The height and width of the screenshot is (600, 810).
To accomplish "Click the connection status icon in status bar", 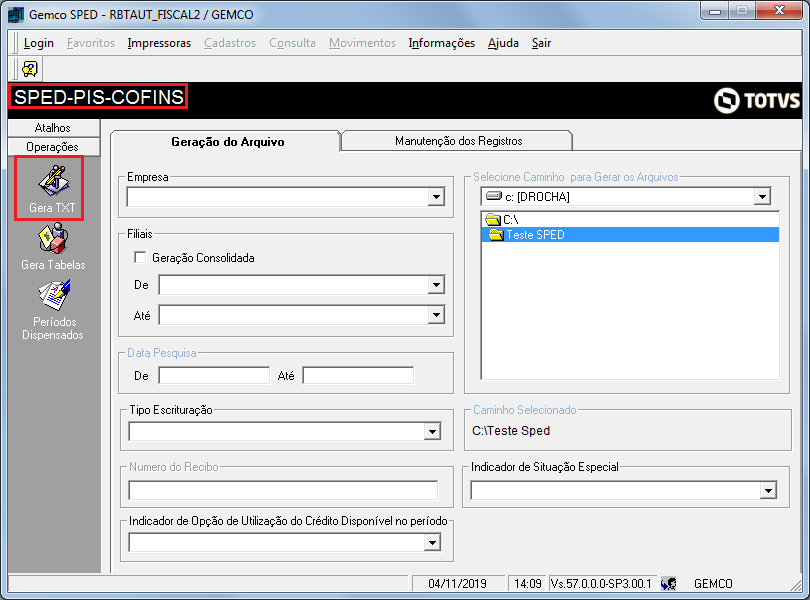I will tap(668, 583).
